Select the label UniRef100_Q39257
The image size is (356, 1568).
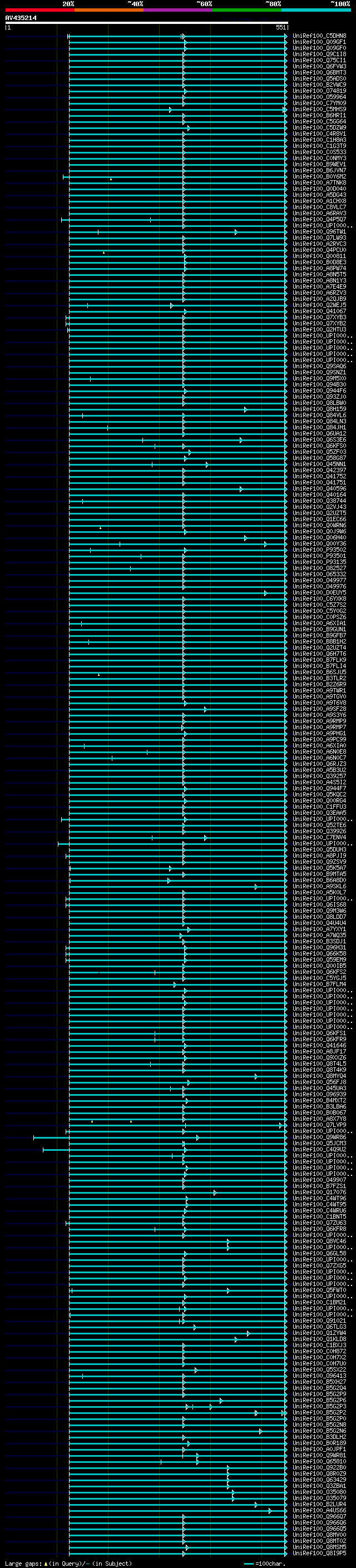pos(319,776)
